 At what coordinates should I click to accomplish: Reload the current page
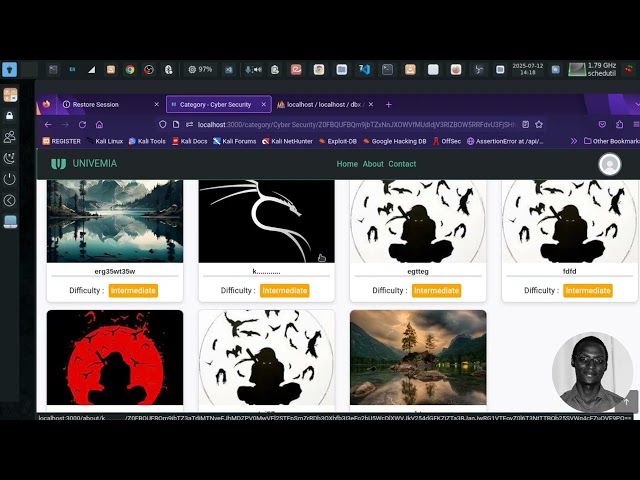pyautogui.click(x=82, y=124)
